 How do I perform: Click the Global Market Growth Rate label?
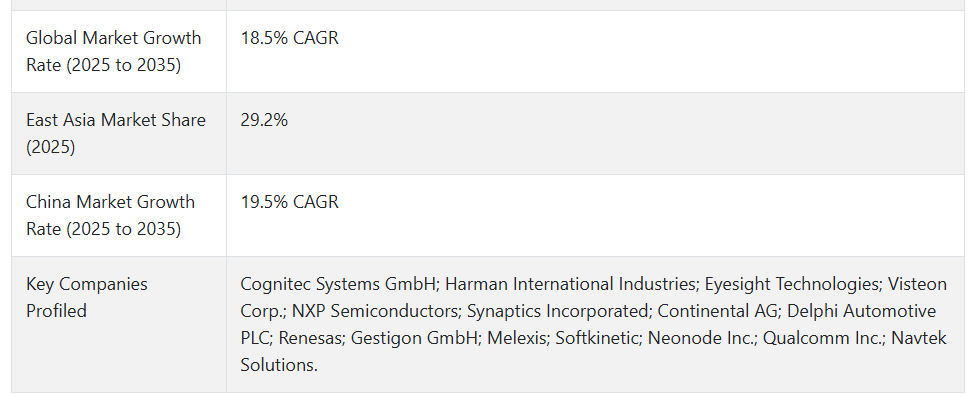click(113, 51)
